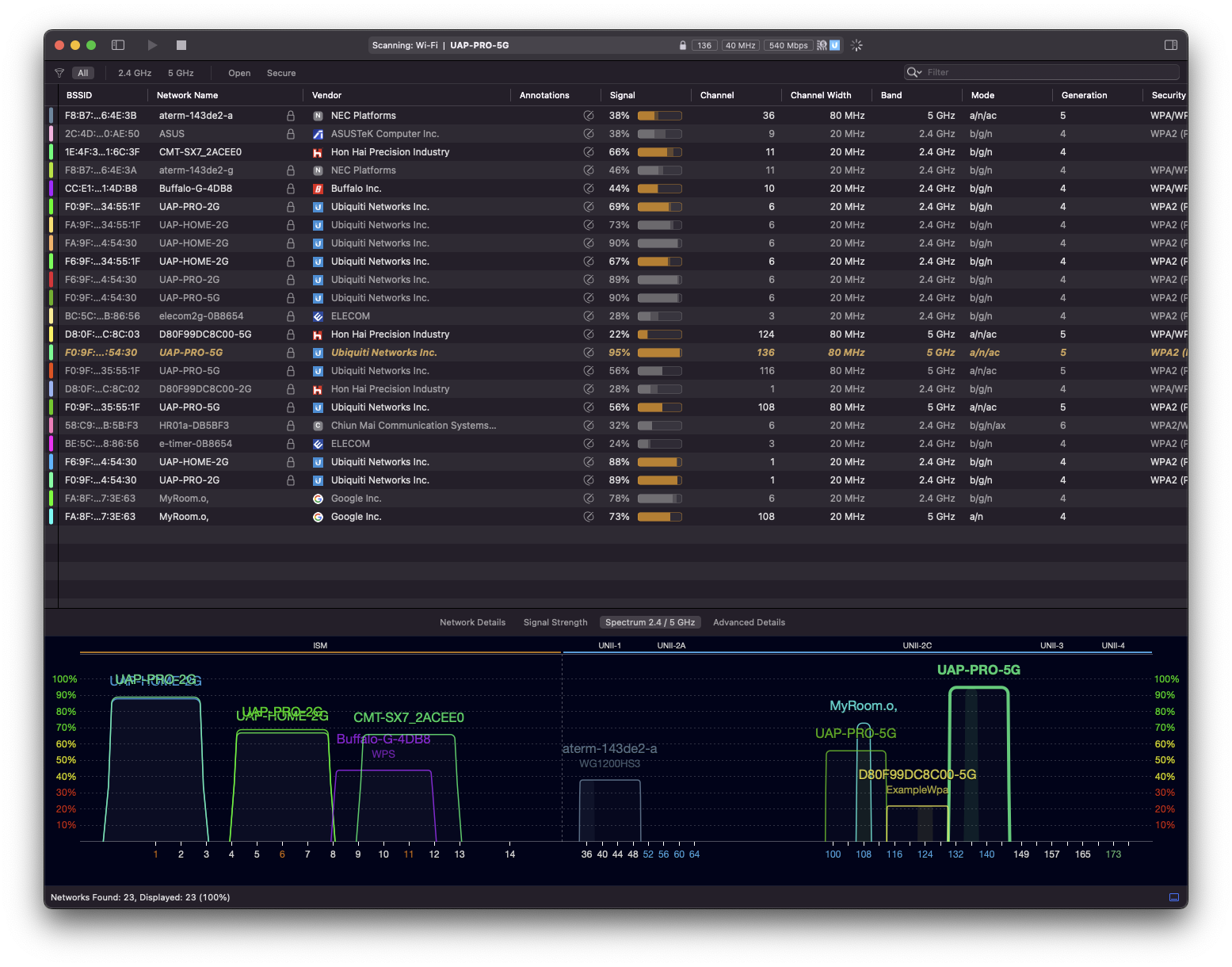Click the lock icon on D80F99DC8C00-5G row

coord(291,334)
